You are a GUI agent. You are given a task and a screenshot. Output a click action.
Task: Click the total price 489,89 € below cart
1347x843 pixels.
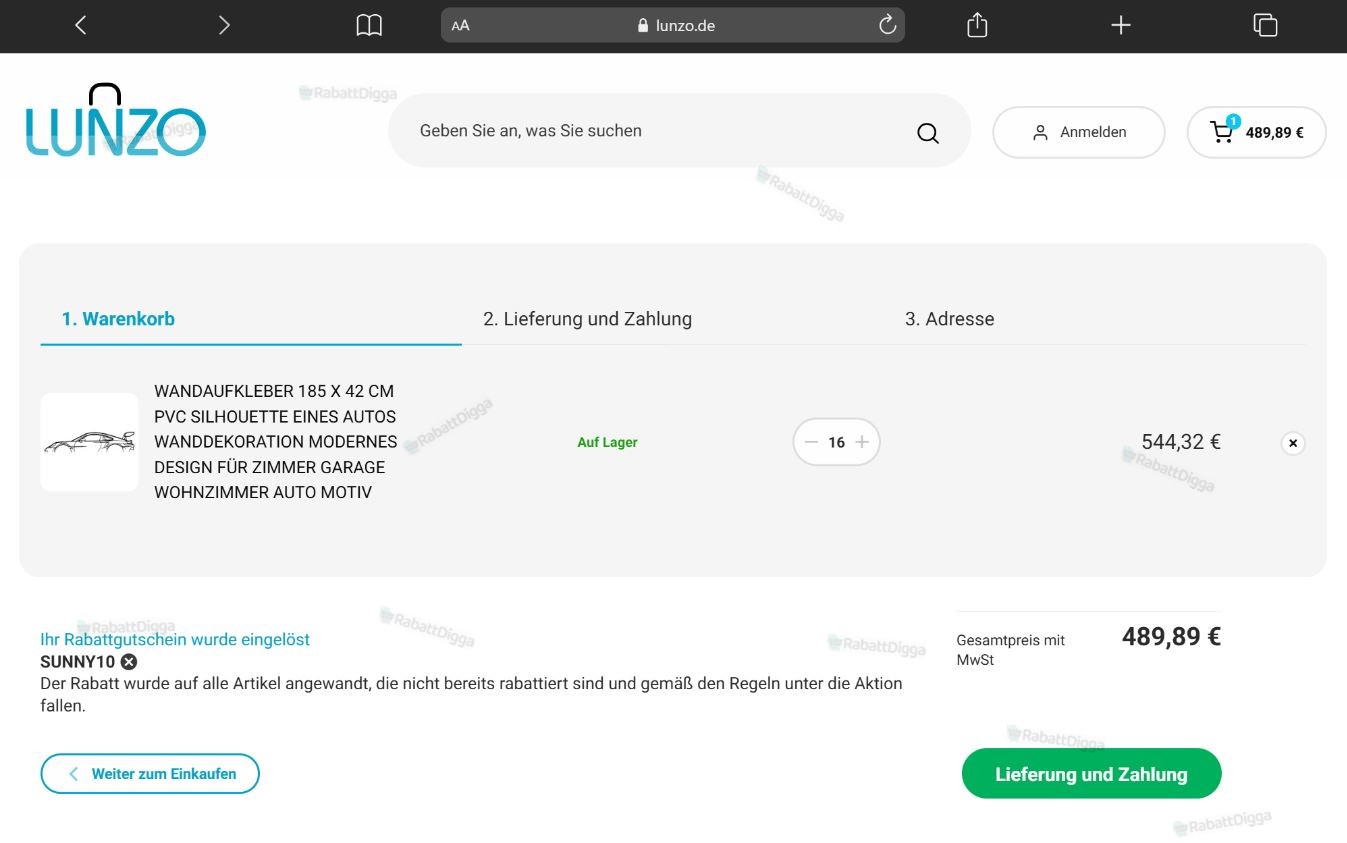pos(1171,637)
